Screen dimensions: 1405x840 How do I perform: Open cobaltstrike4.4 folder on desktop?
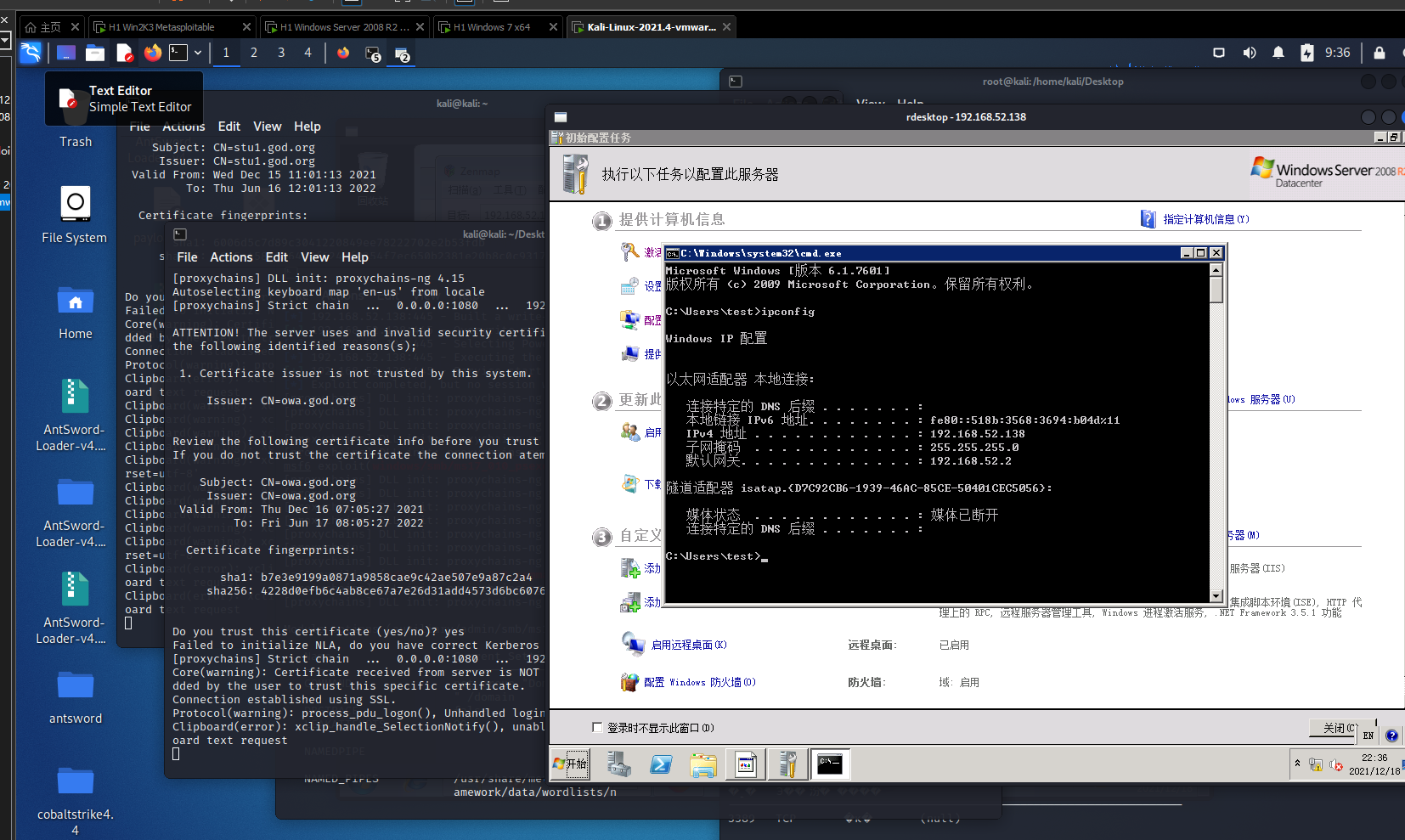click(76, 800)
